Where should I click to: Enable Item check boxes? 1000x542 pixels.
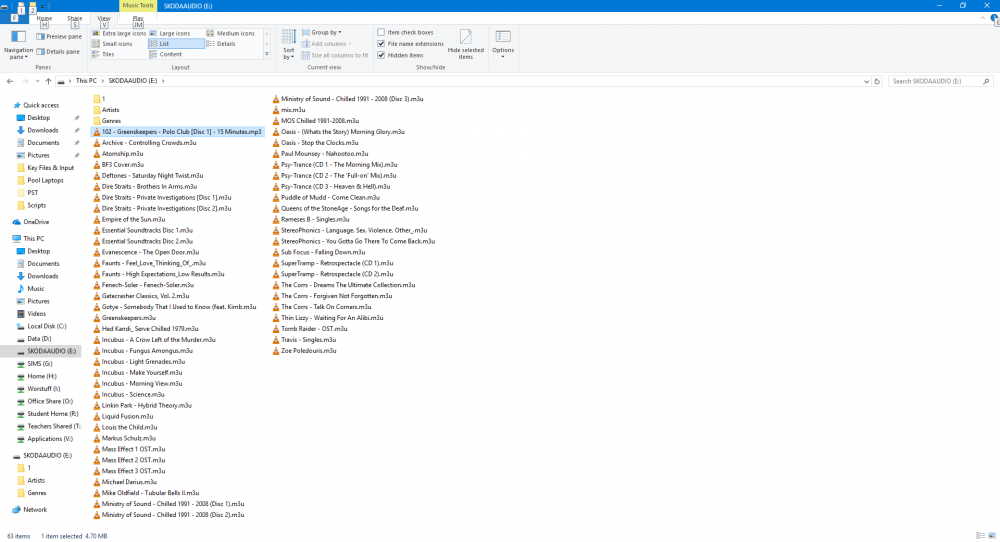(381, 33)
